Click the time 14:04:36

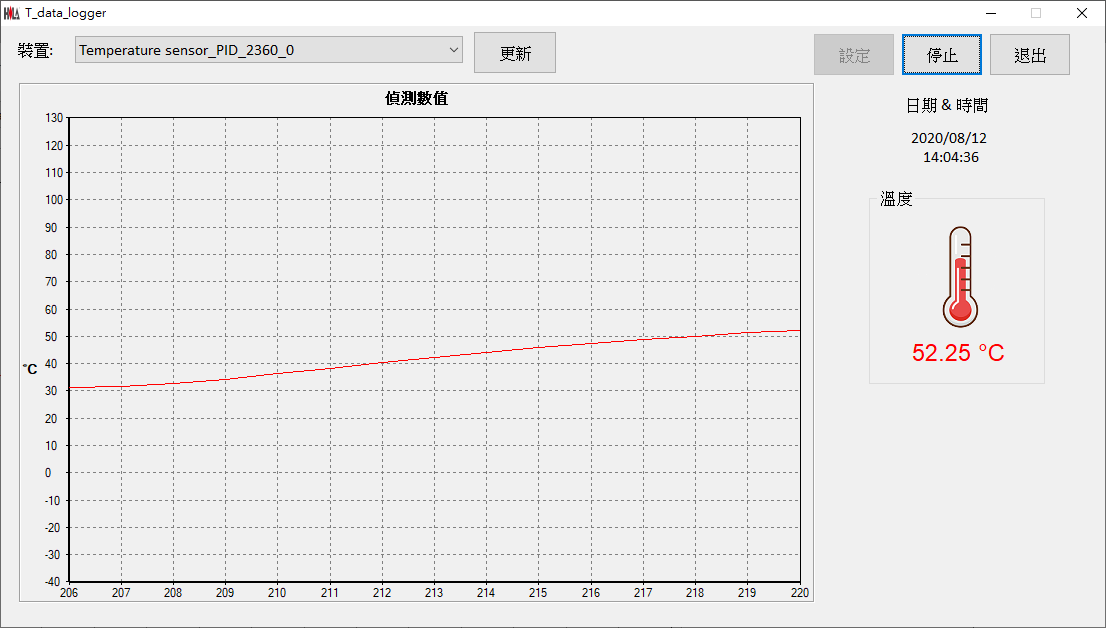click(x=951, y=157)
